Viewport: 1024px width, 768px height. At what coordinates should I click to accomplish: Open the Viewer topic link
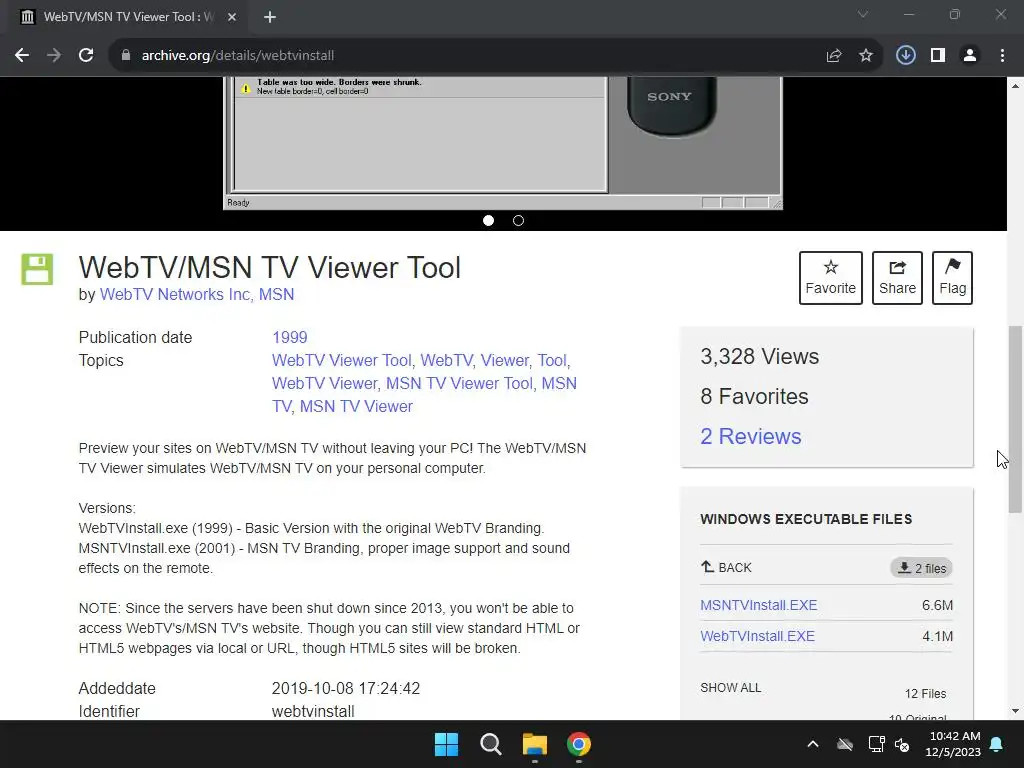[504, 360]
